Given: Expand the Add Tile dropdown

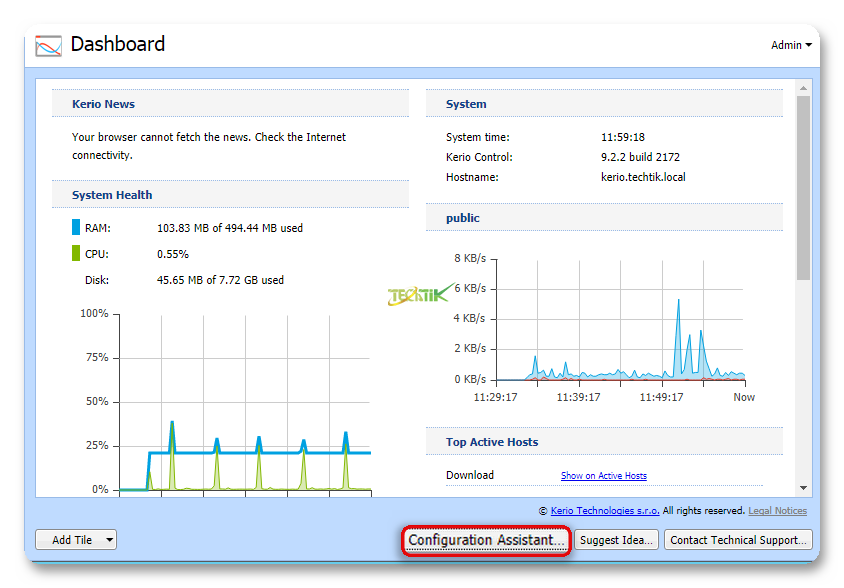Looking at the screenshot, I should click(76, 540).
